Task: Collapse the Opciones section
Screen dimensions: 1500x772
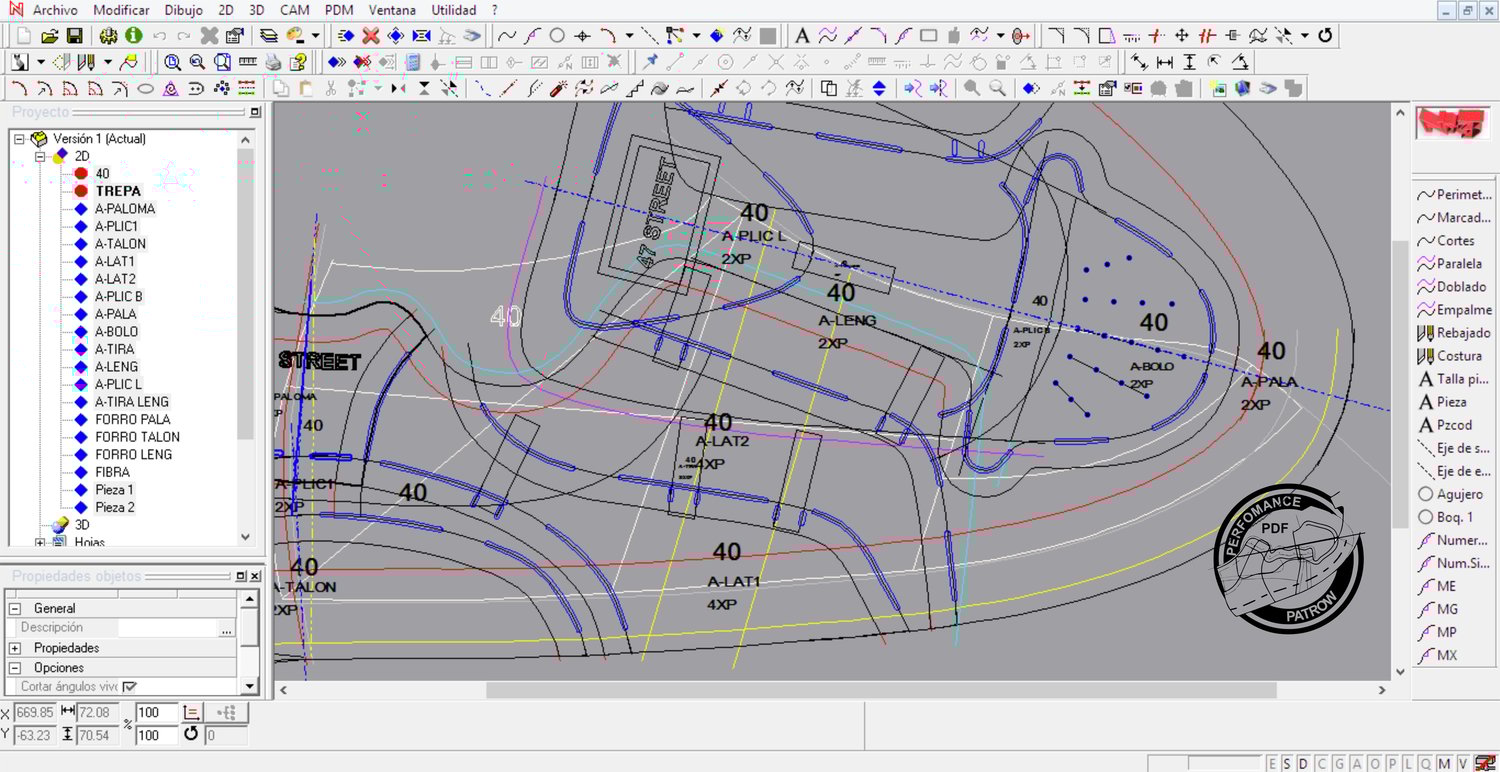Action: (15, 667)
